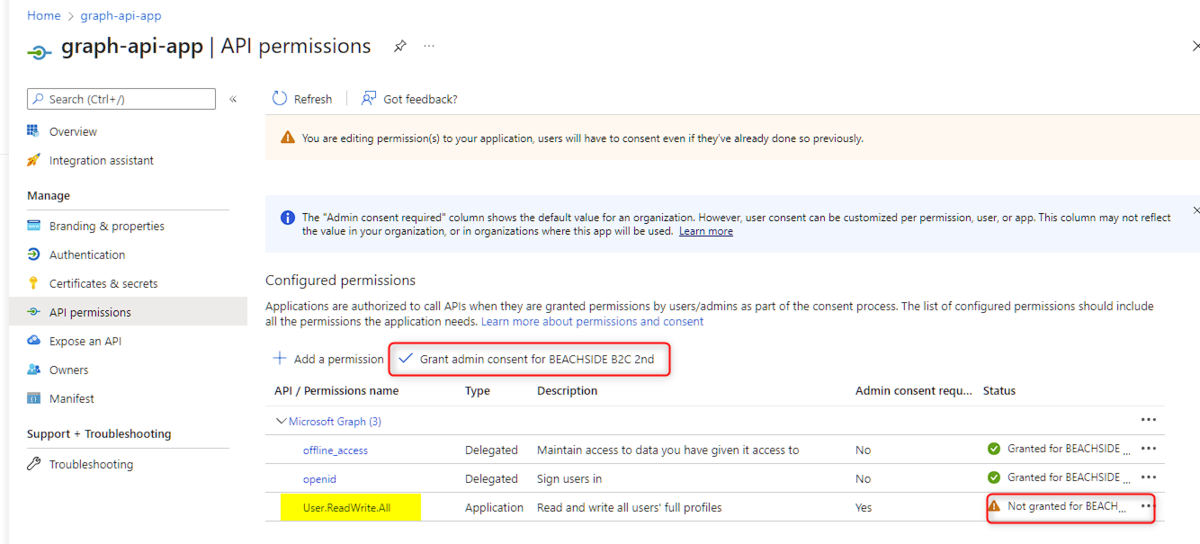Open the Authentication page
1200x544 pixels.
pyautogui.click(x=87, y=255)
